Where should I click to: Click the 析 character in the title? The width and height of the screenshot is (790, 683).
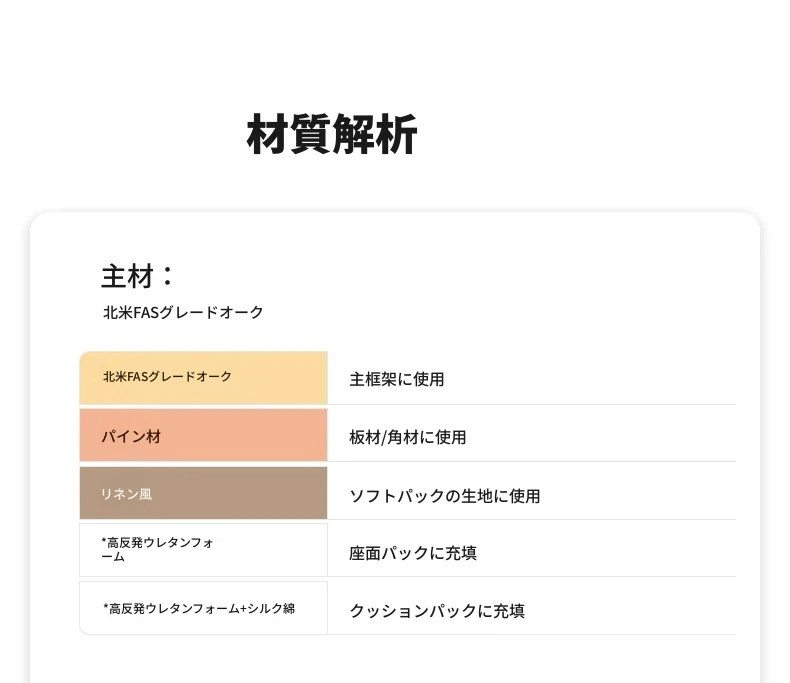coord(397,135)
